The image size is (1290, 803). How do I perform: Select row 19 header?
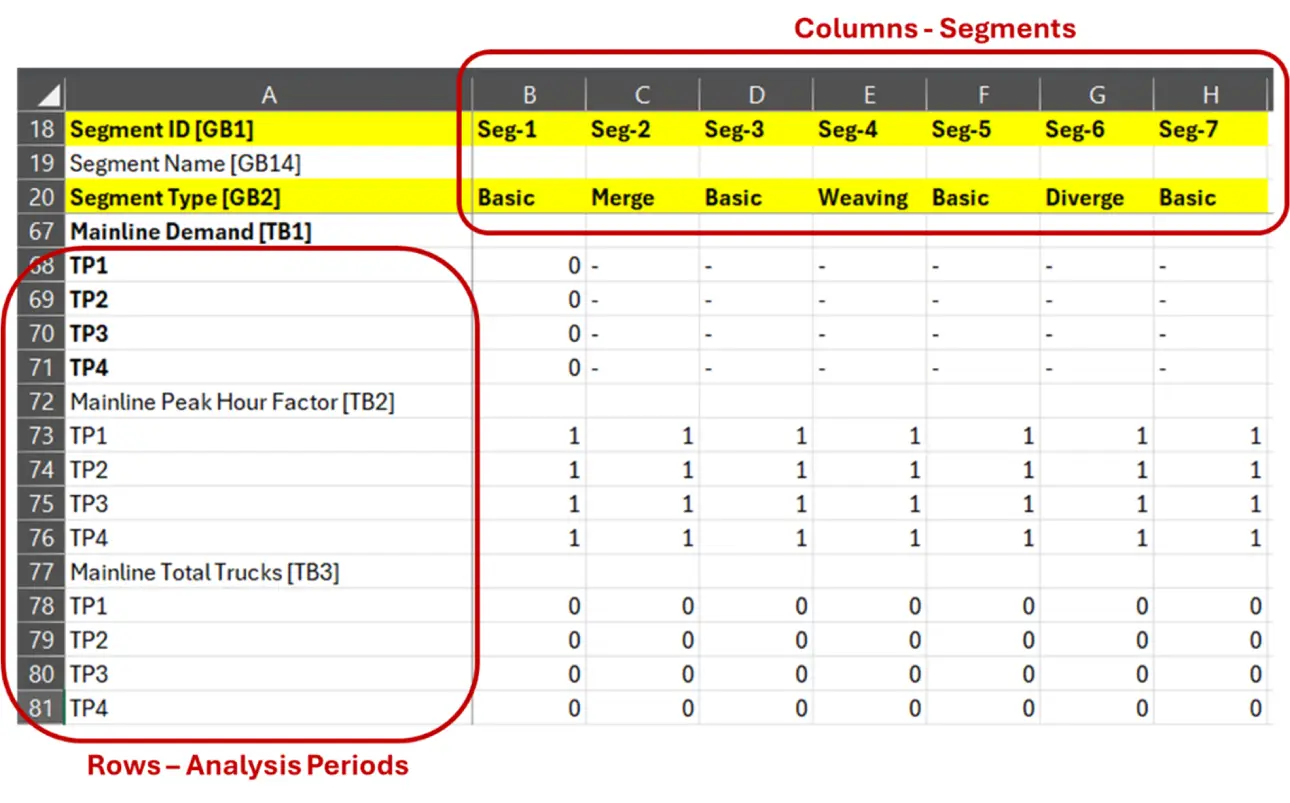click(x=42, y=163)
